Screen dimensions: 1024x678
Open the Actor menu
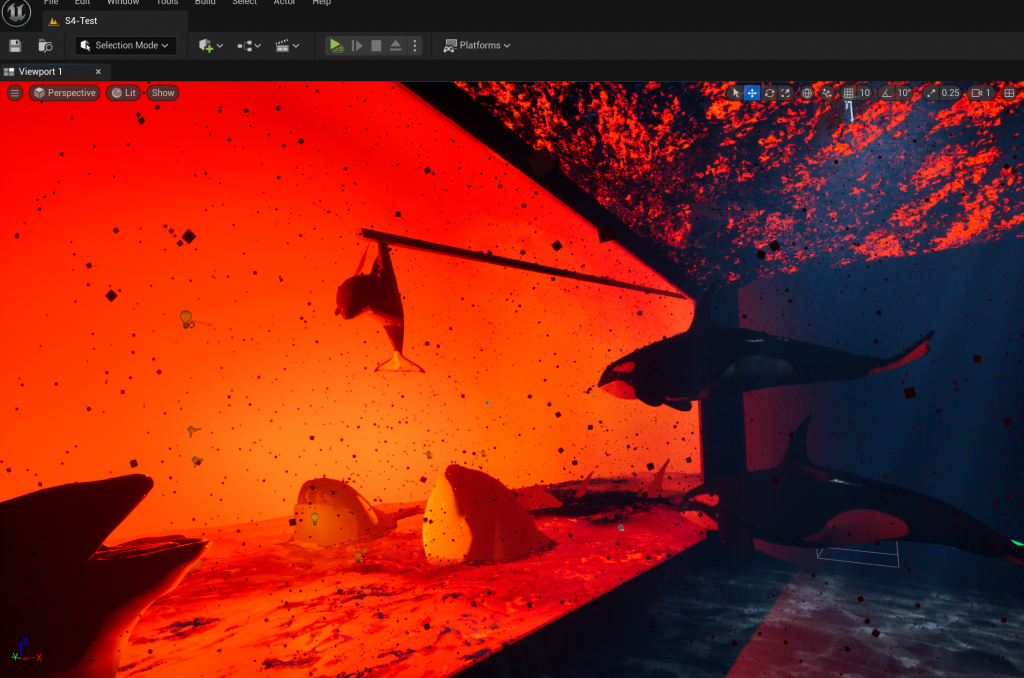[284, 3]
